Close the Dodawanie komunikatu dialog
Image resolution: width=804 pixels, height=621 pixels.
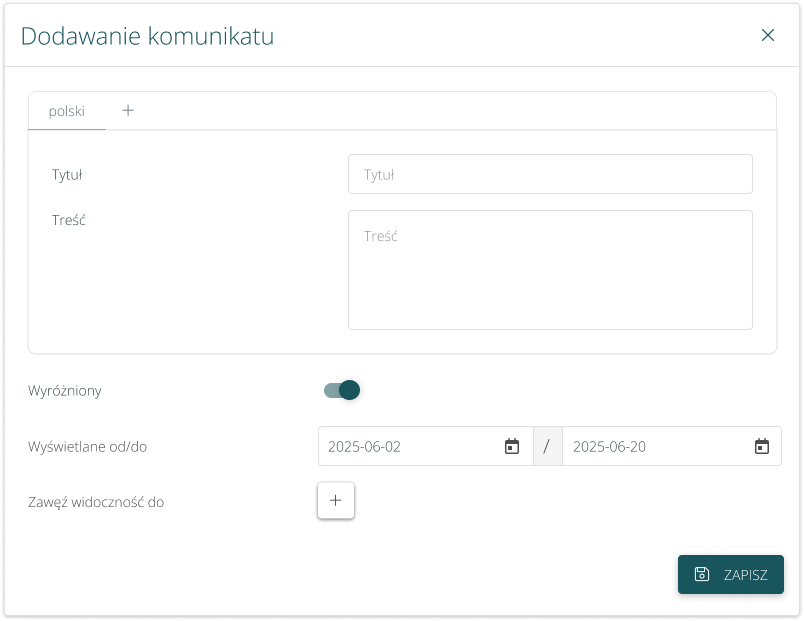coord(768,36)
